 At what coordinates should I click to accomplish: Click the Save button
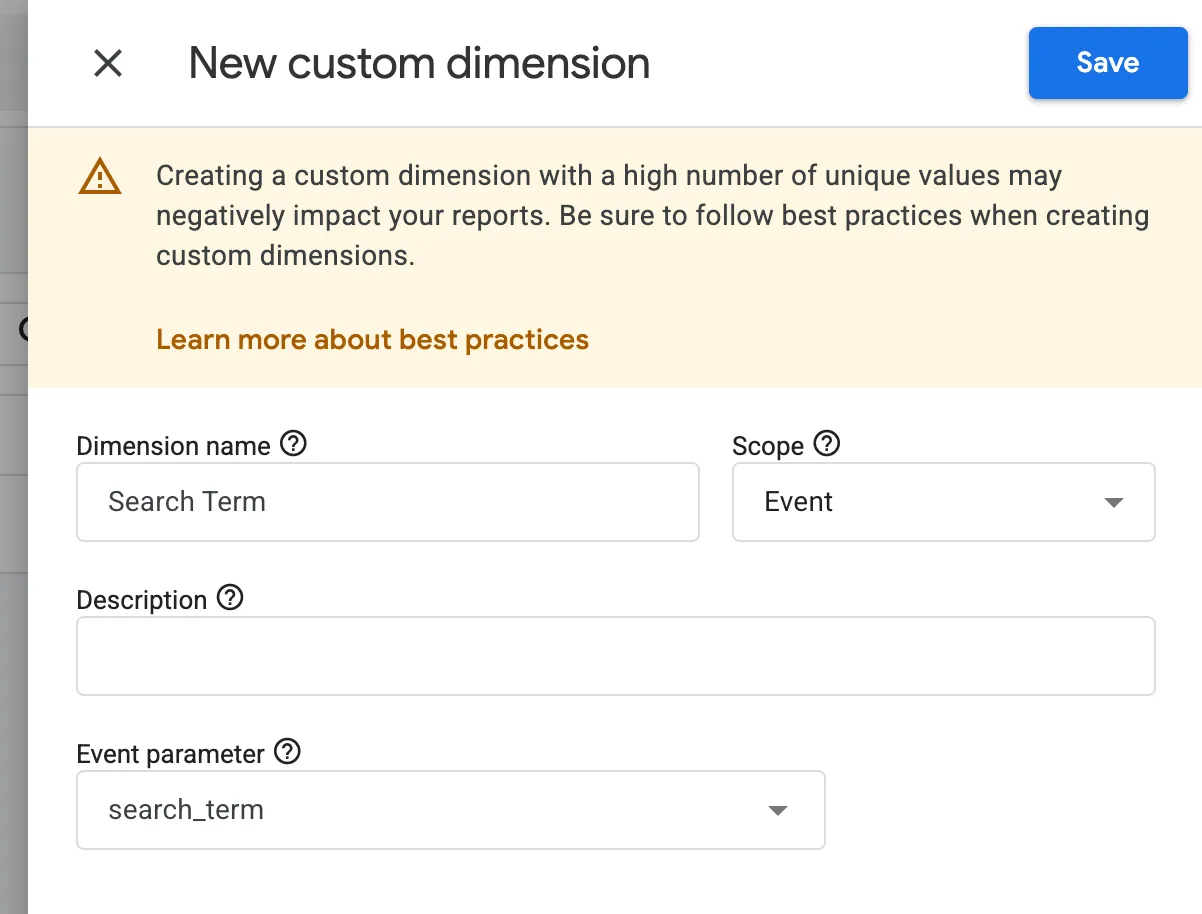[1108, 63]
